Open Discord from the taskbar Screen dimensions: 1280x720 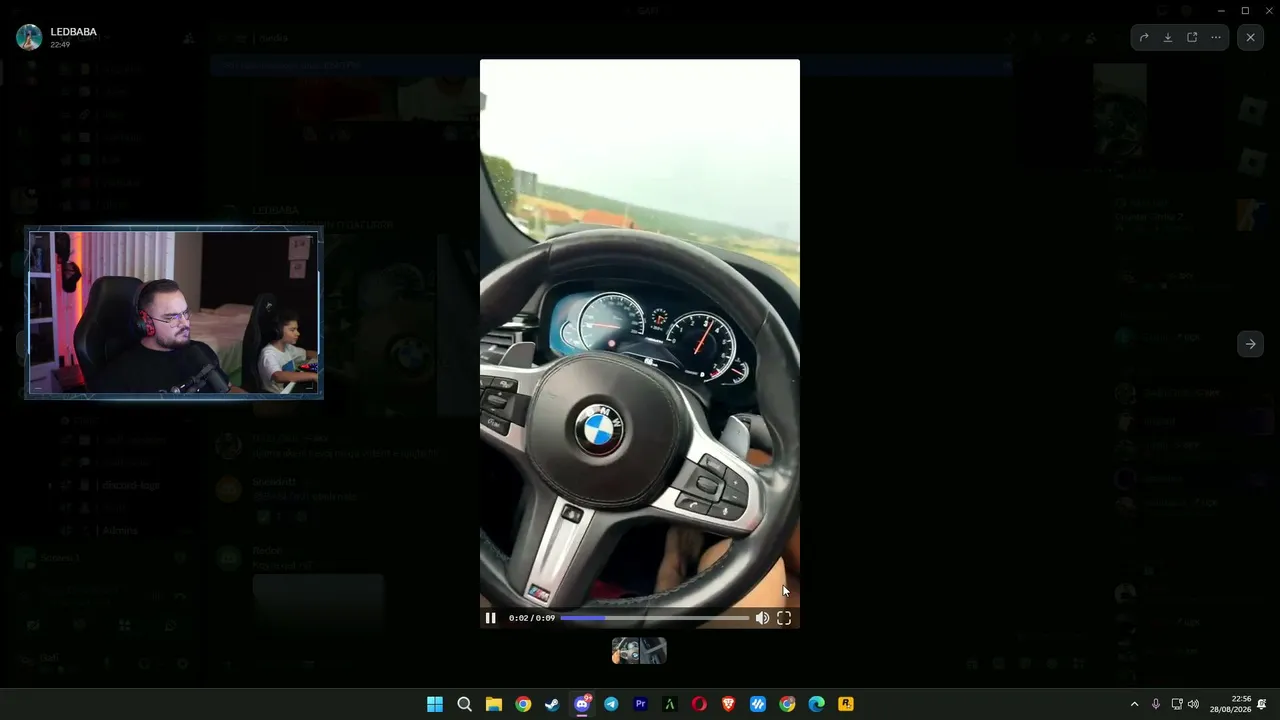pyautogui.click(x=582, y=704)
